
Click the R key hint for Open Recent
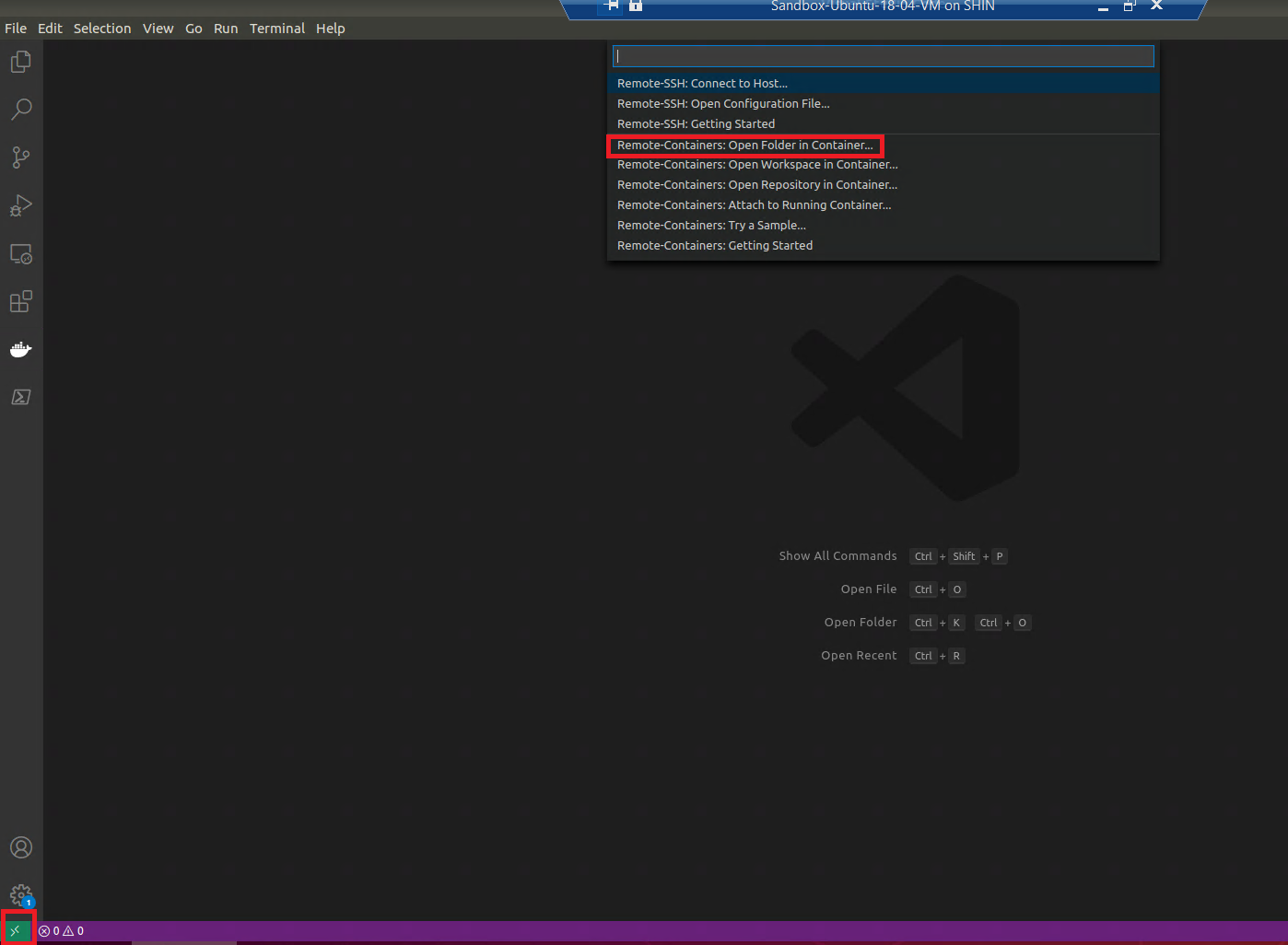tap(956, 656)
